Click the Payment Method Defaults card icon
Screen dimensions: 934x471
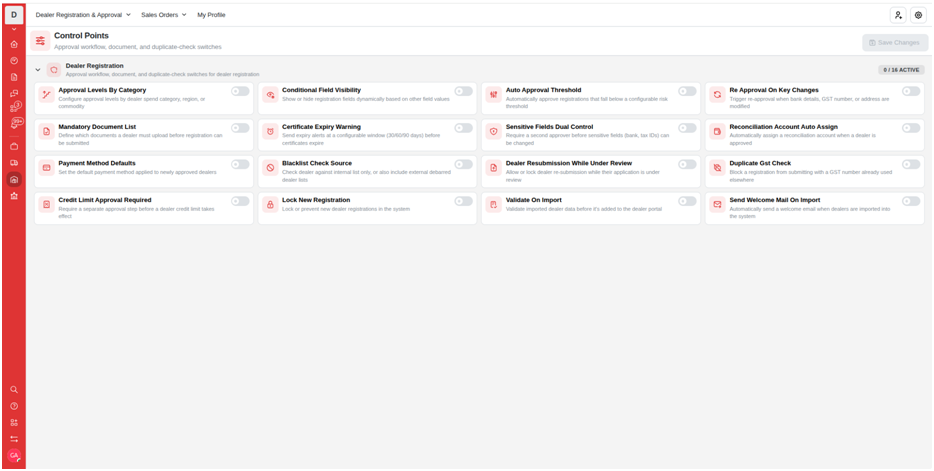click(x=46, y=168)
